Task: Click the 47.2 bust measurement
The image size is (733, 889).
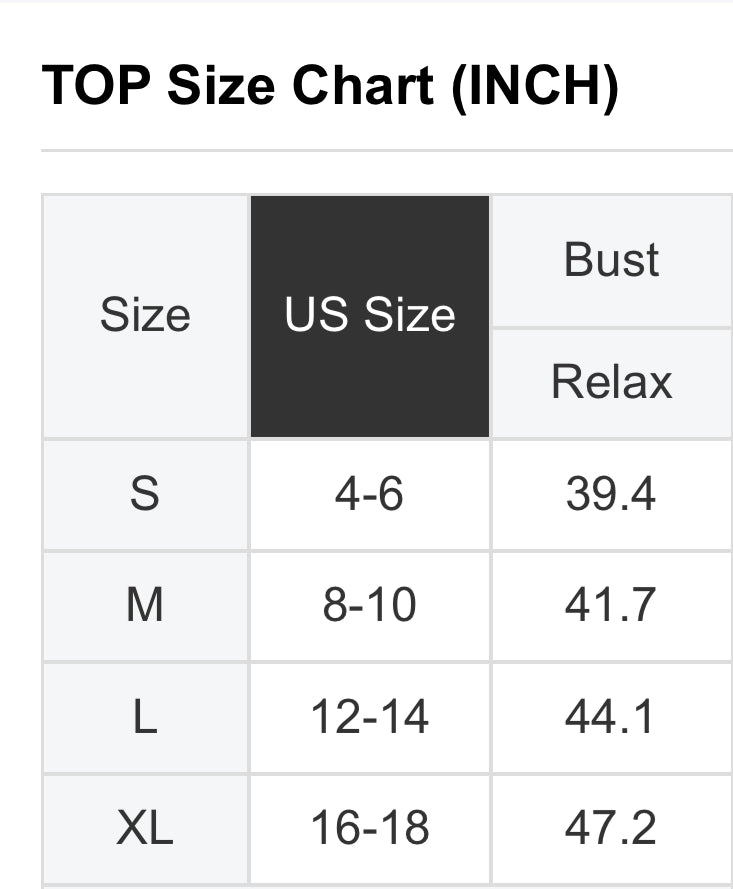Action: (x=611, y=828)
